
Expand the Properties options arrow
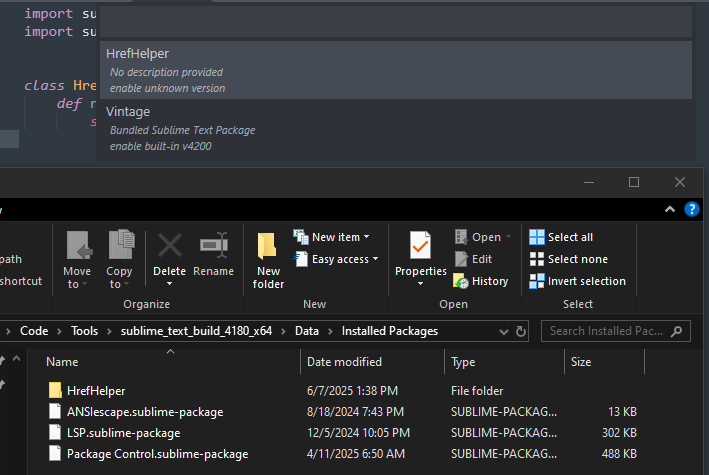tap(421, 284)
